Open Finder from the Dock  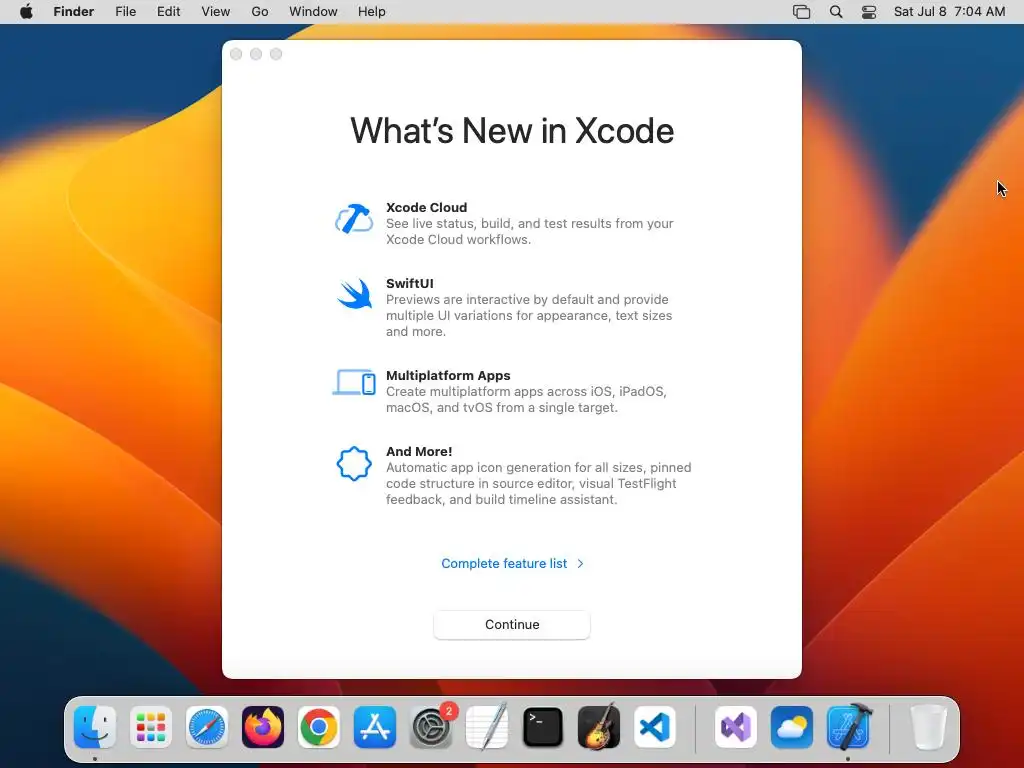pos(95,727)
